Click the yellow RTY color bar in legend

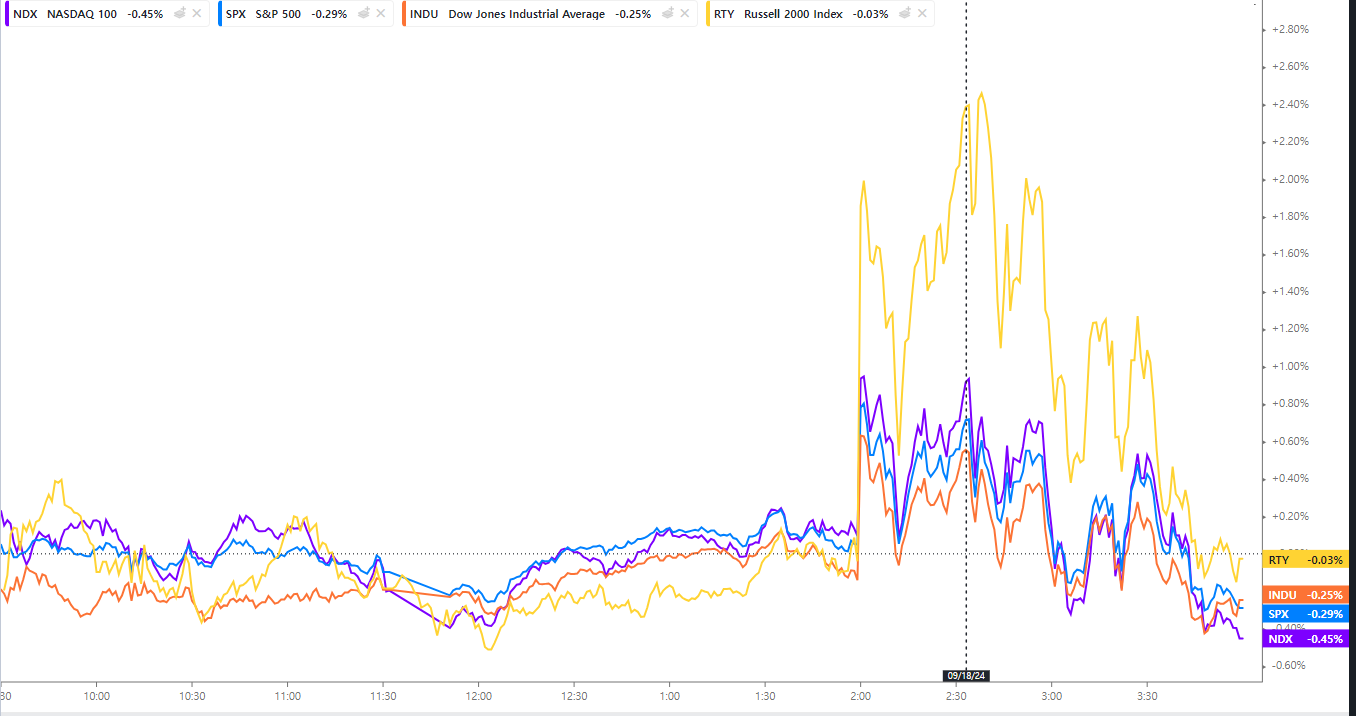click(x=708, y=14)
